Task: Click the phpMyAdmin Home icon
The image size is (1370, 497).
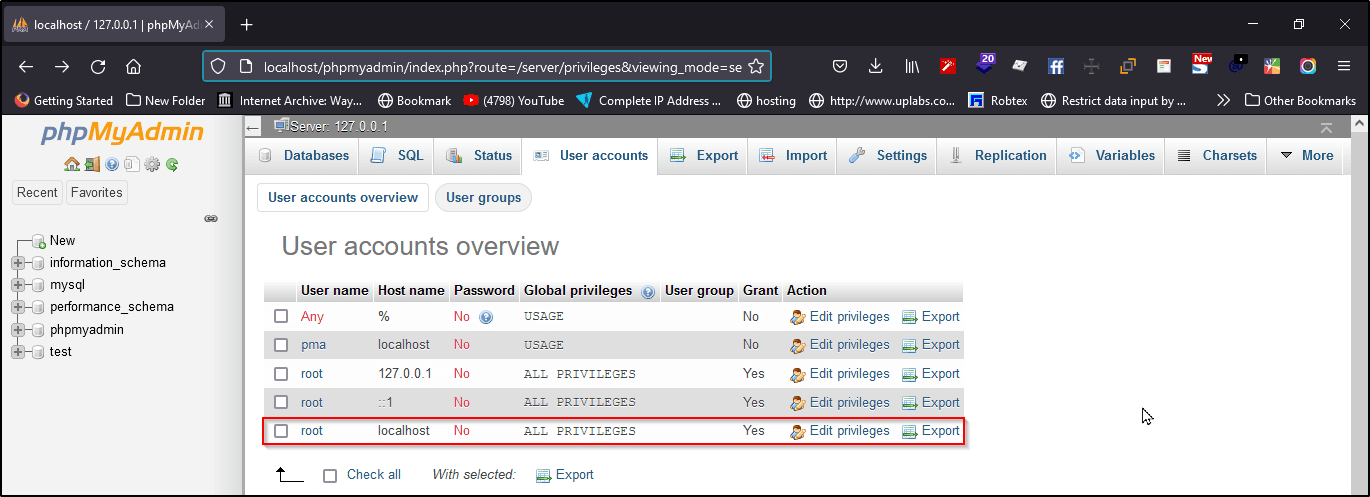Action: (x=71, y=164)
